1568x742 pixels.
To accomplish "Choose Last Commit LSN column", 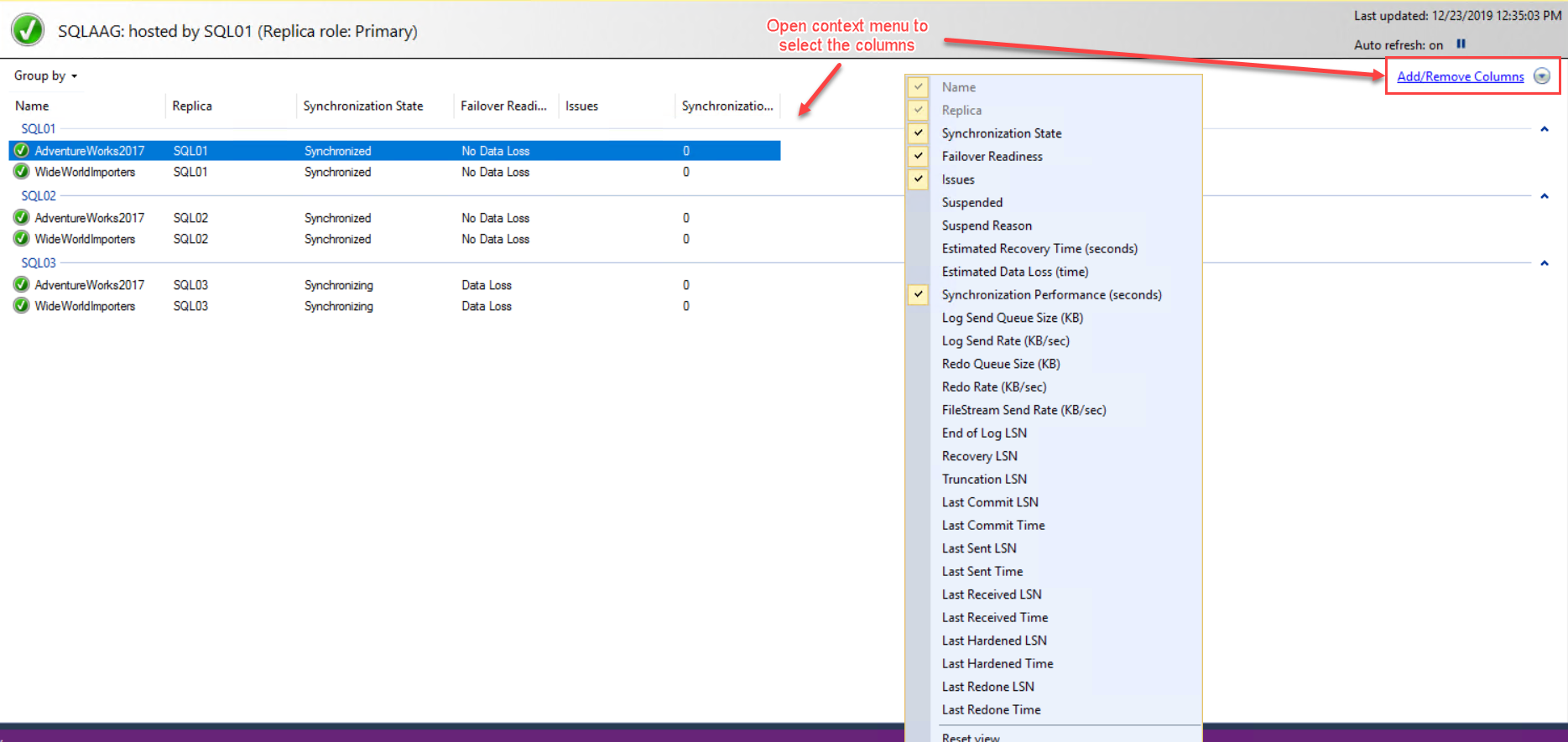I will pos(990,502).
